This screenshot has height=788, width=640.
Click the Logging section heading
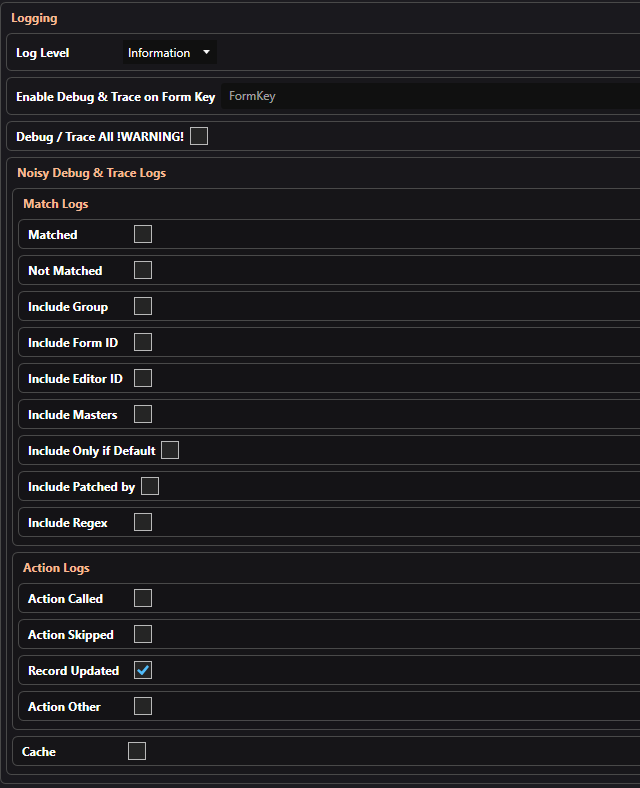(34, 18)
